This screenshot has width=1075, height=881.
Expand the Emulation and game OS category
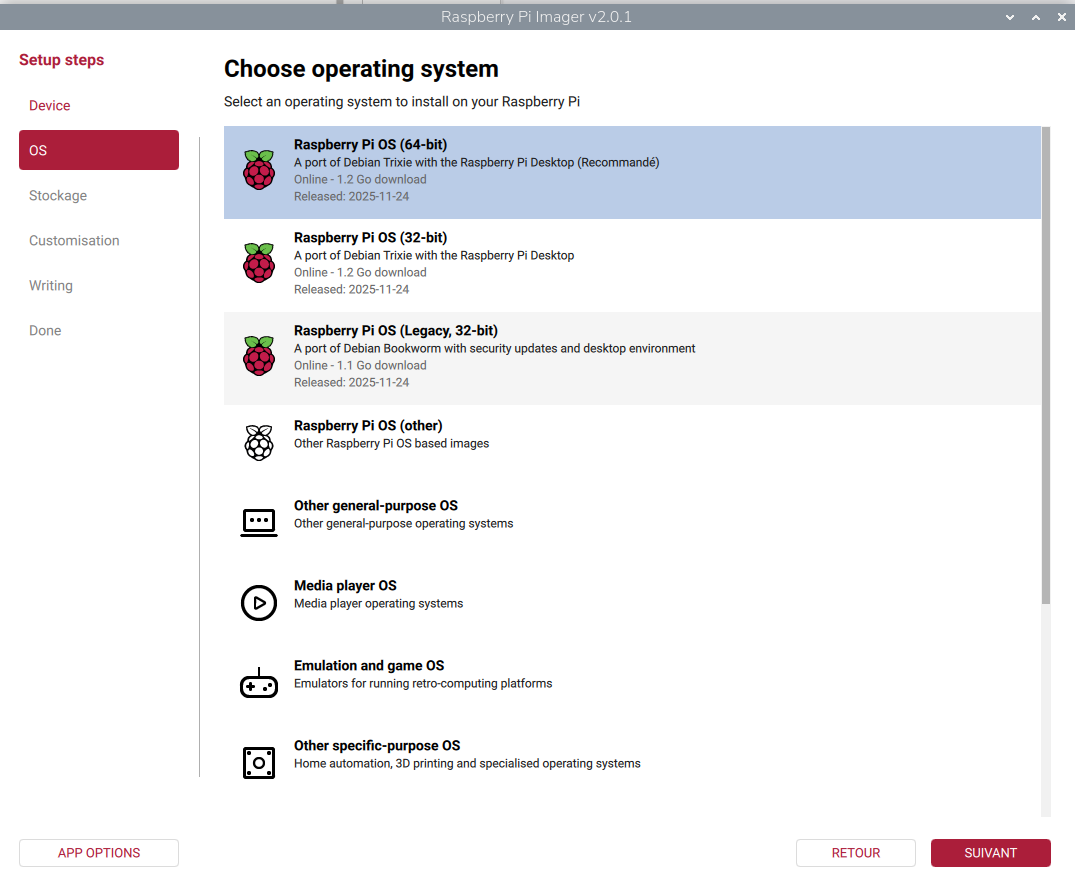[369, 666]
